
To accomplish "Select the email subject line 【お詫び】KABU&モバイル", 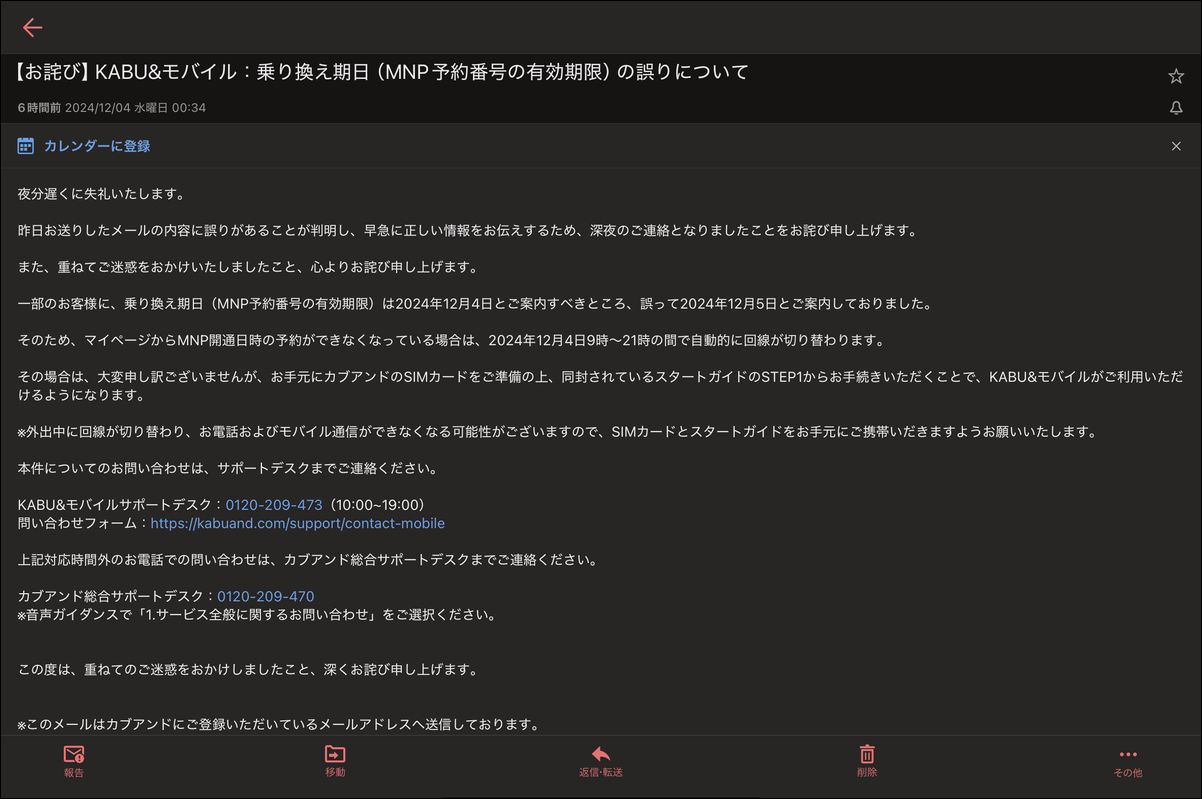I will [x=381, y=72].
